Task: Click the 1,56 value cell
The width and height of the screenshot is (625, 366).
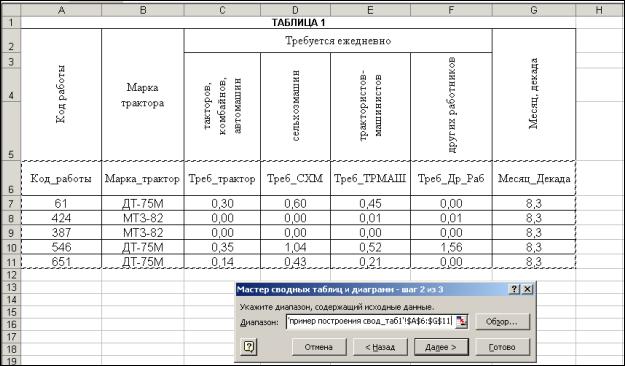Action: tap(451, 247)
